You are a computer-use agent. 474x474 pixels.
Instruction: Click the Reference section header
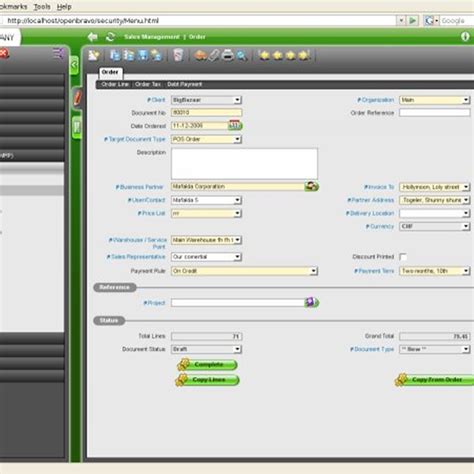tap(115, 287)
